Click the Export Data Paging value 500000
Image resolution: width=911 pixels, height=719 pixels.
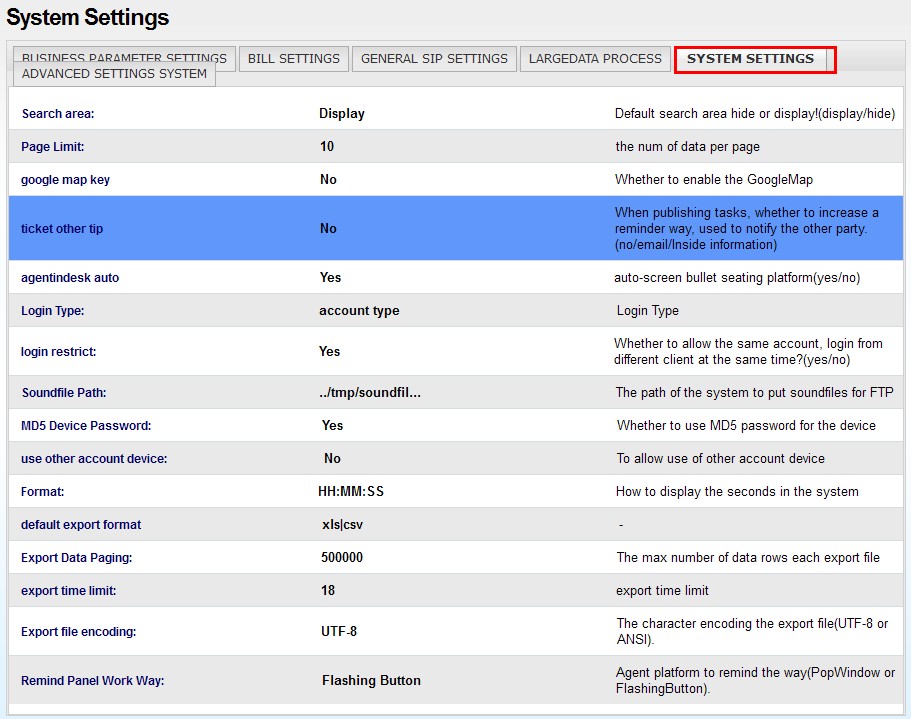(342, 558)
